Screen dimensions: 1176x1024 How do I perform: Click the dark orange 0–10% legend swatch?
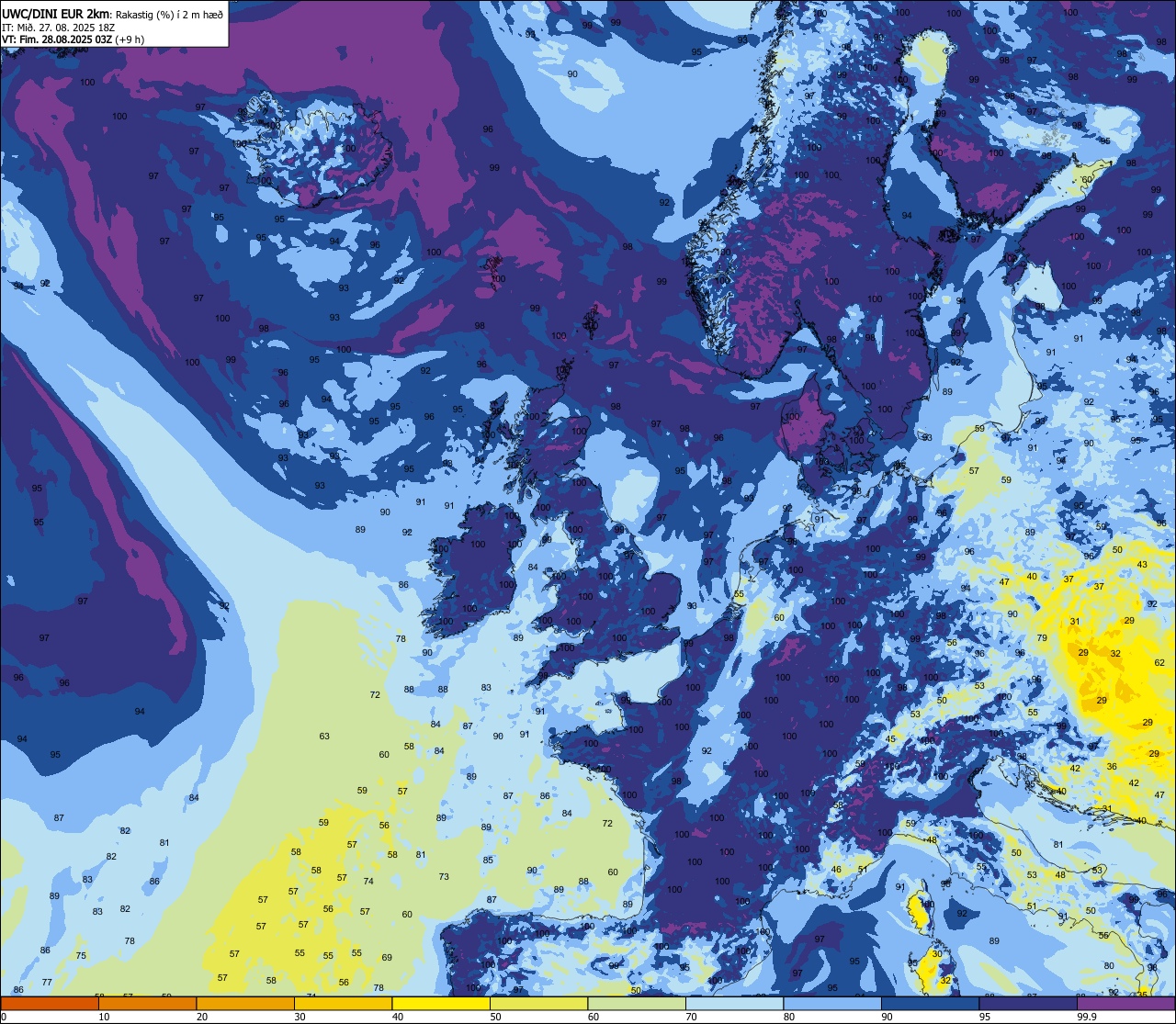tap(50, 1004)
